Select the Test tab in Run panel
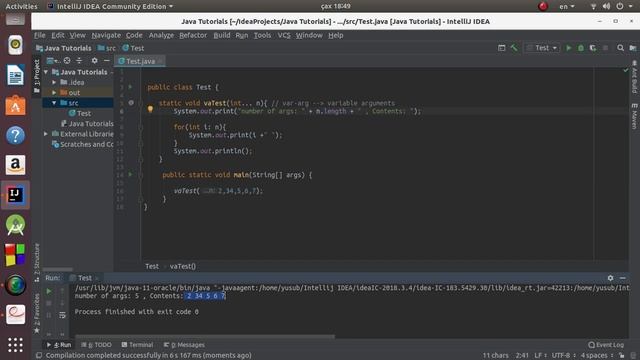640x360 pixels. [x=84, y=278]
